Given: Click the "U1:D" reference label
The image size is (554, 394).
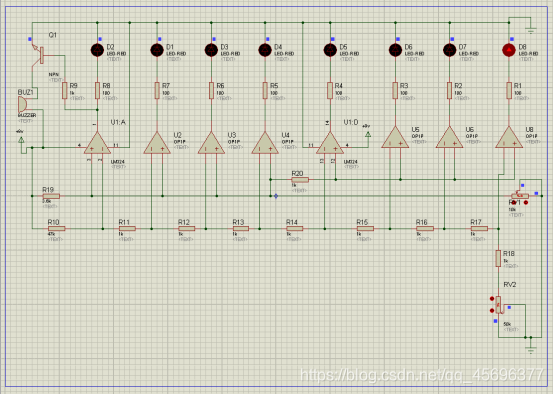Looking at the screenshot, I should pyautogui.click(x=351, y=122).
